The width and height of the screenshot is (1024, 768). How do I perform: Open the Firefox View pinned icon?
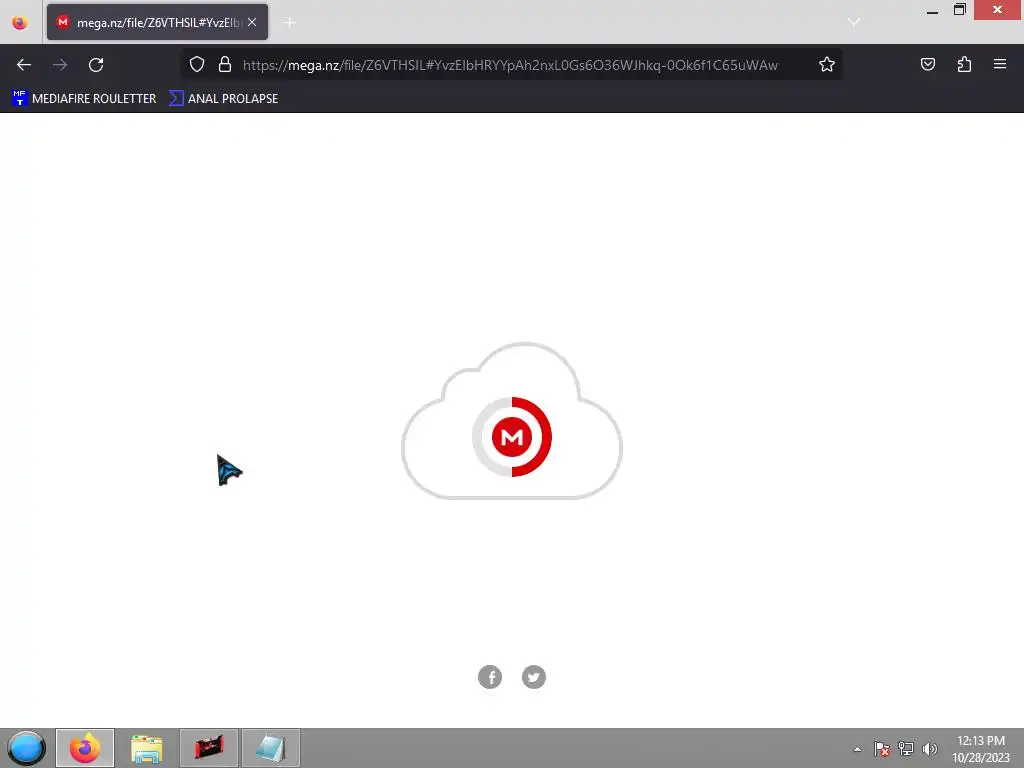(x=20, y=23)
